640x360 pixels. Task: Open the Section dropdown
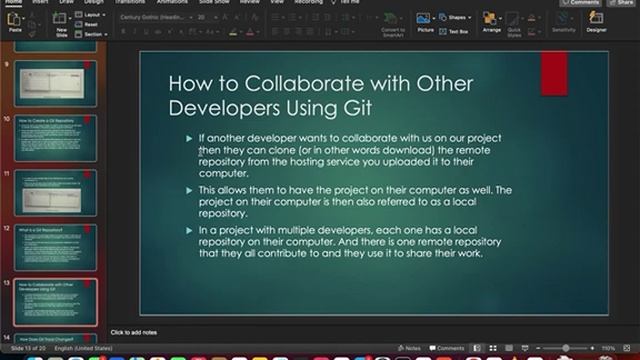click(x=91, y=34)
